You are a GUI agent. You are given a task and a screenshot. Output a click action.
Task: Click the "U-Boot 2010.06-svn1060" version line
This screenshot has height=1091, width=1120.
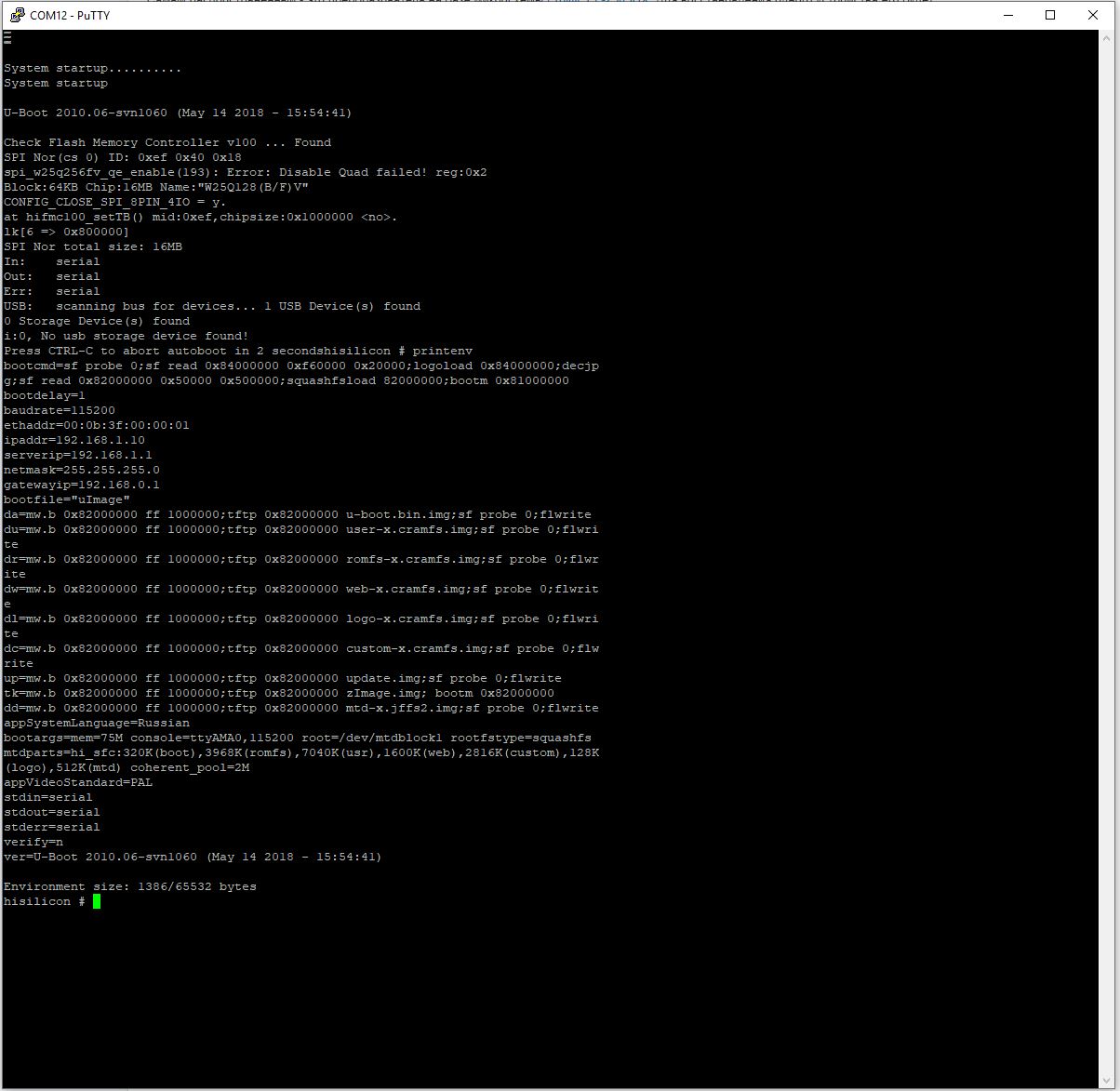coord(177,113)
